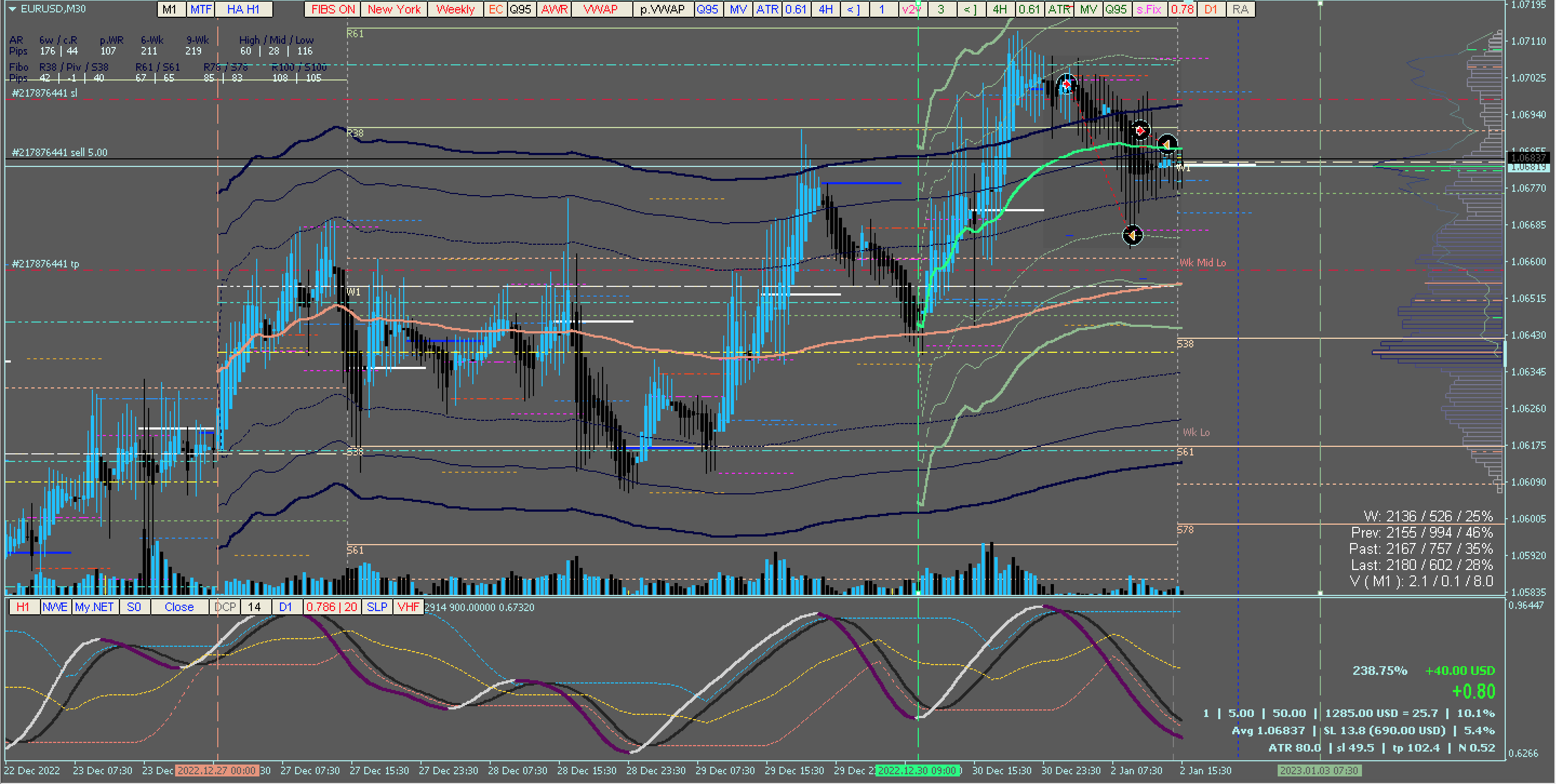Click the blue Close button
1556x784 pixels.
point(179,607)
